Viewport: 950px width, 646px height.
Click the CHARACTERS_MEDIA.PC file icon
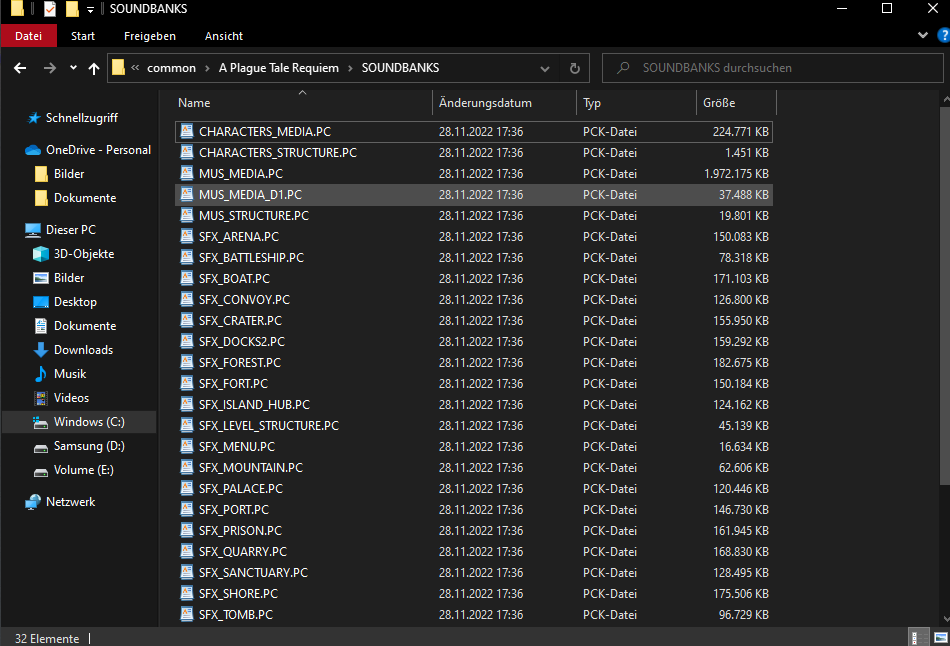click(x=187, y=131)
